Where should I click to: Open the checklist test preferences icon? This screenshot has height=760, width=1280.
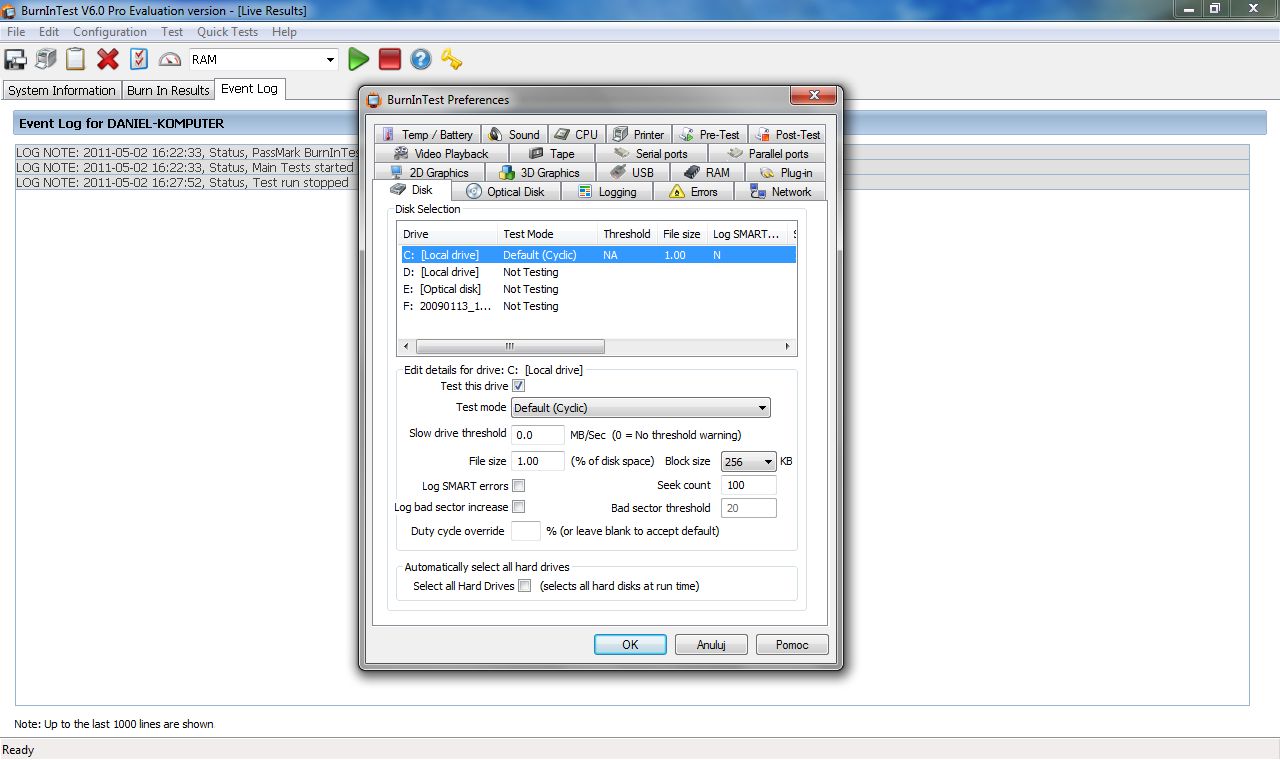pyautogui.click(x=139, y=59)
